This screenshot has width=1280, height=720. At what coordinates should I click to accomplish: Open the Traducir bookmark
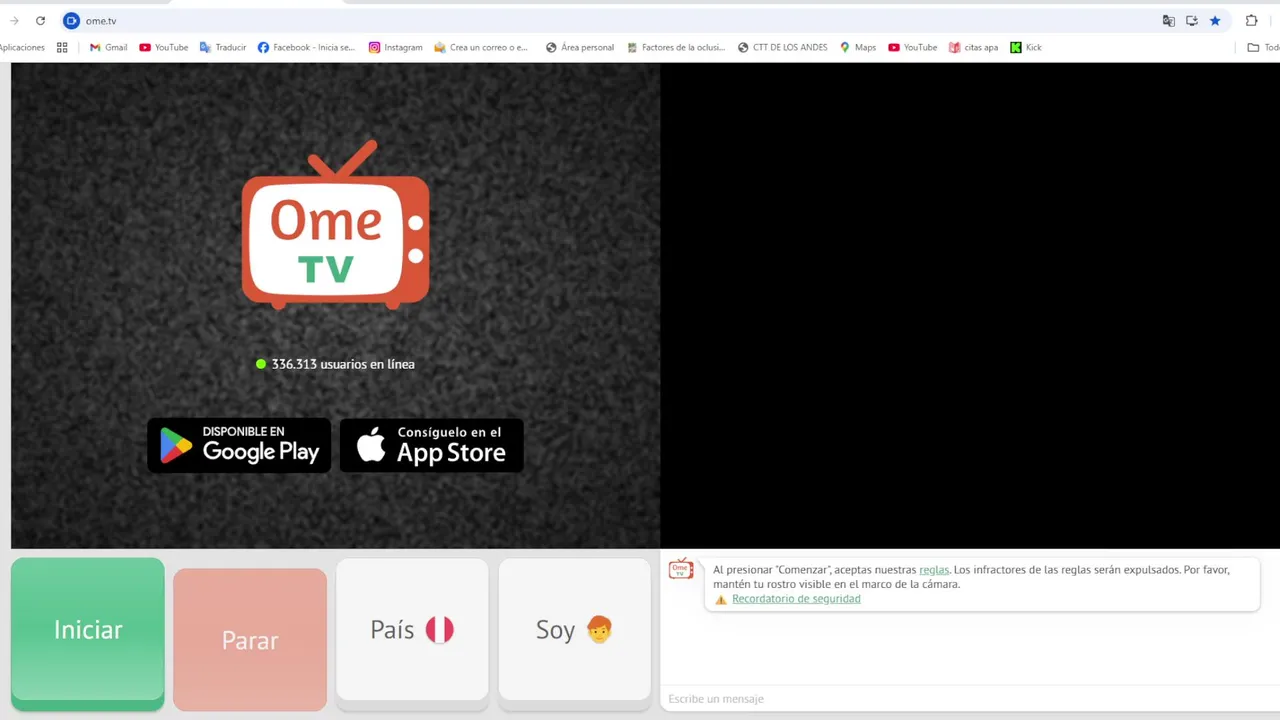223,47
